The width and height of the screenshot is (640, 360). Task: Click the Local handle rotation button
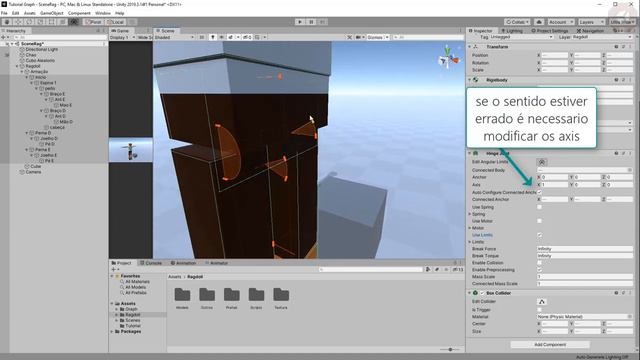[115, 22]
